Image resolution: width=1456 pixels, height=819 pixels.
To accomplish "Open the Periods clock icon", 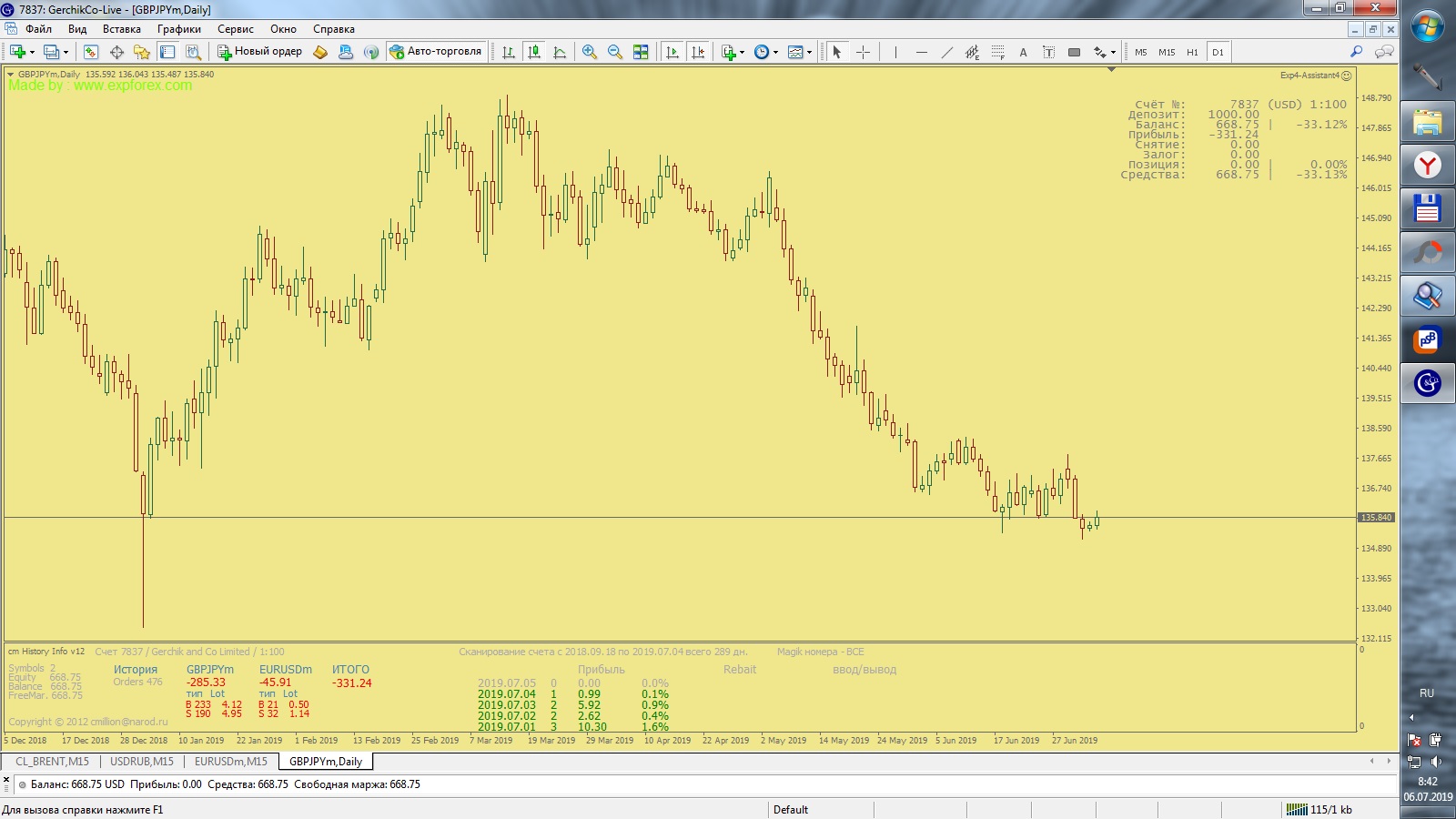I will (762, 52).
